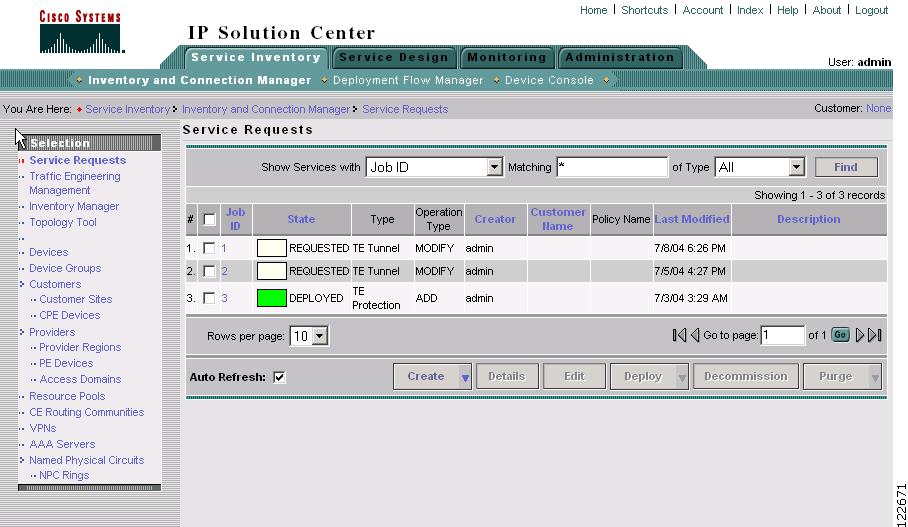Expand the Named Physical Circuits arrow
Viewport: 908px width, 527px height.
(22, 460)
